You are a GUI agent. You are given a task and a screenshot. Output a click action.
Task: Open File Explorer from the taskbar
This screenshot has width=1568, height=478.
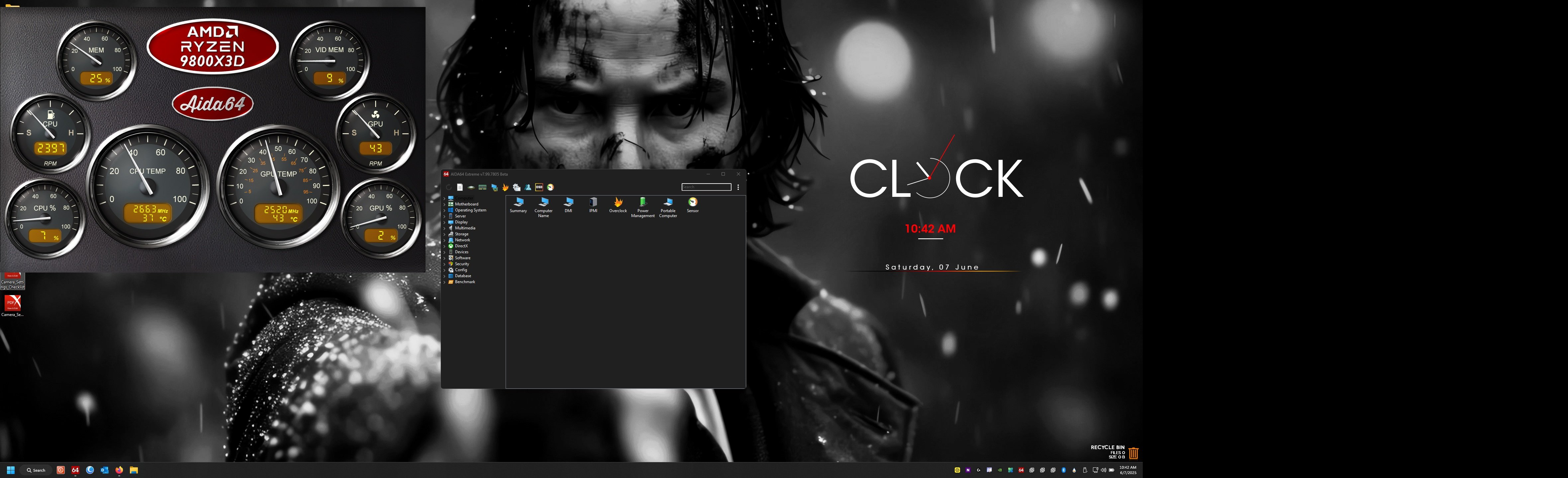pos(134,470)
